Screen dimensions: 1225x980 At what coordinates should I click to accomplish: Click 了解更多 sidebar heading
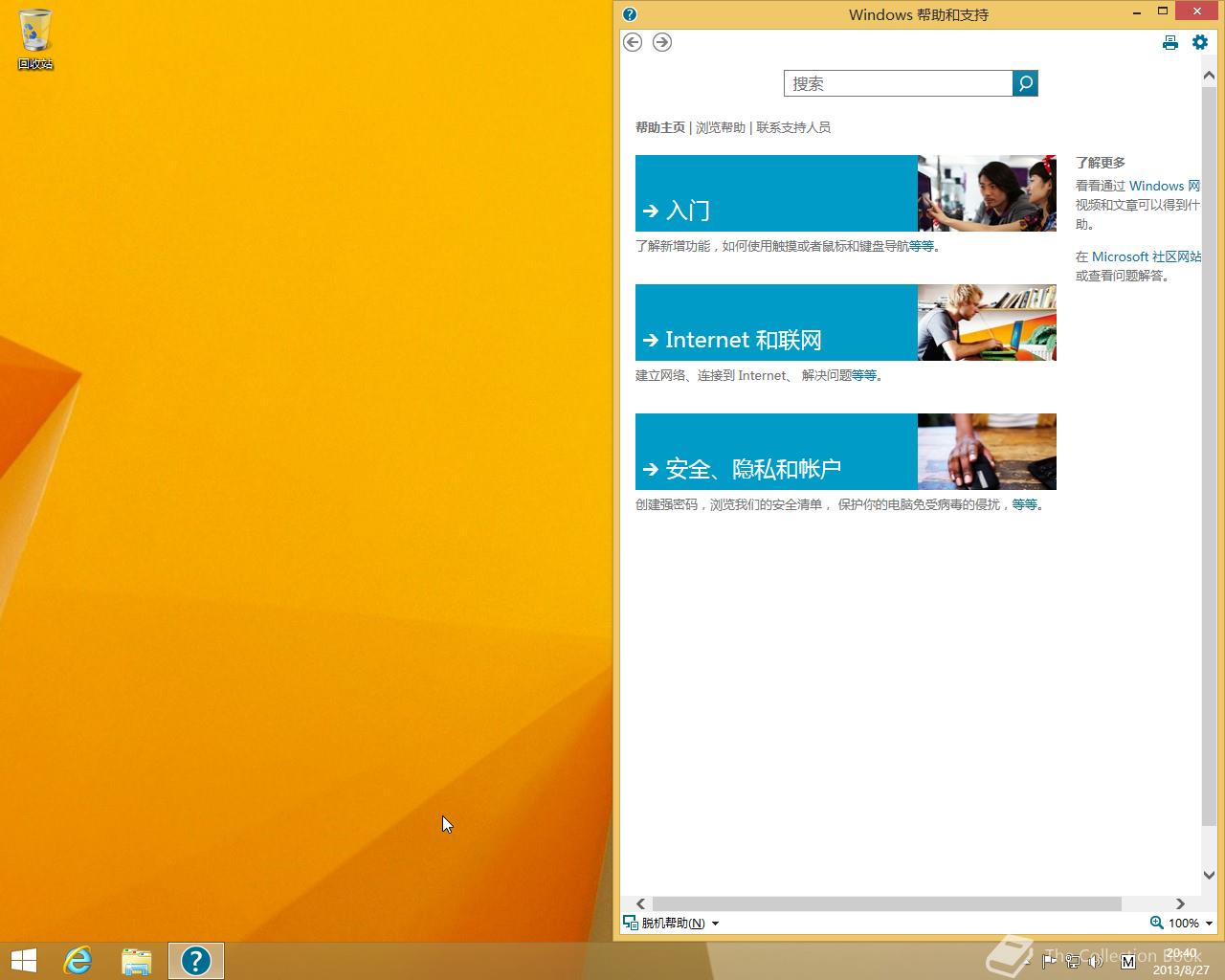click(x=1101, y=163)
